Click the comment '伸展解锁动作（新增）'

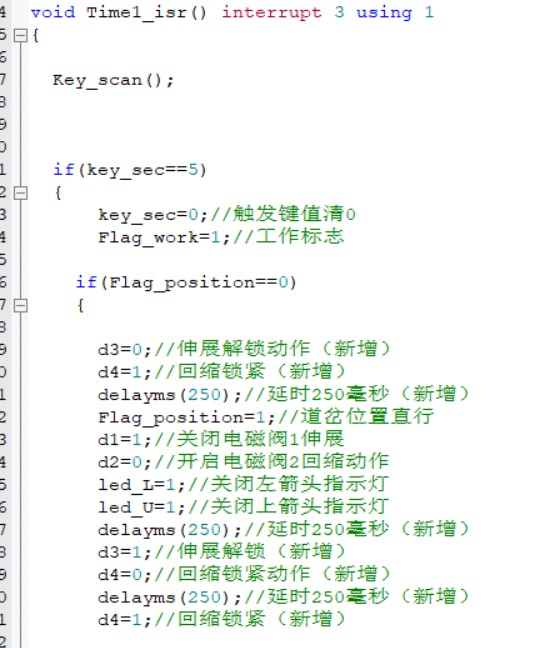(x=284, y=349)
